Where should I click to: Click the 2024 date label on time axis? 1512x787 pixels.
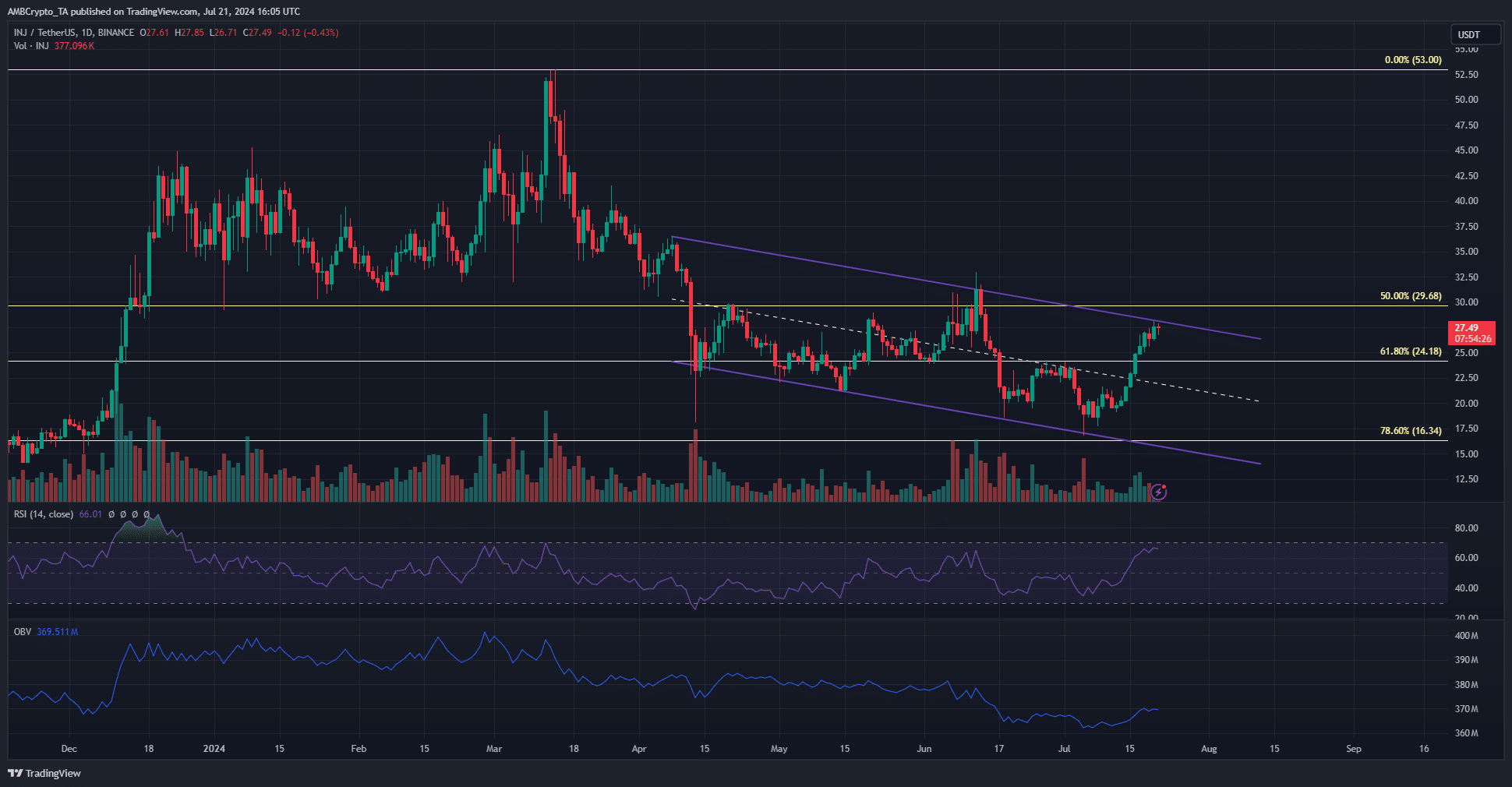[214, 749]
